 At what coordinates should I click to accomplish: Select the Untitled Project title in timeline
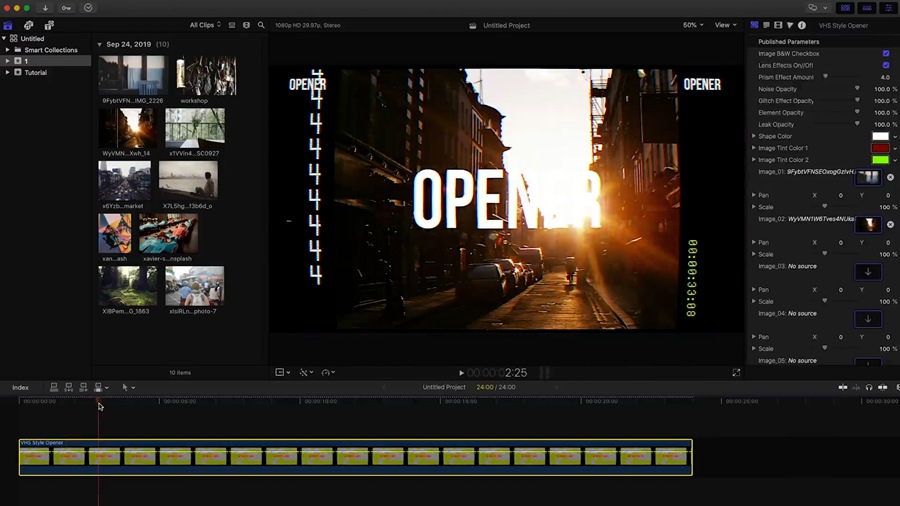click(444, 387)
